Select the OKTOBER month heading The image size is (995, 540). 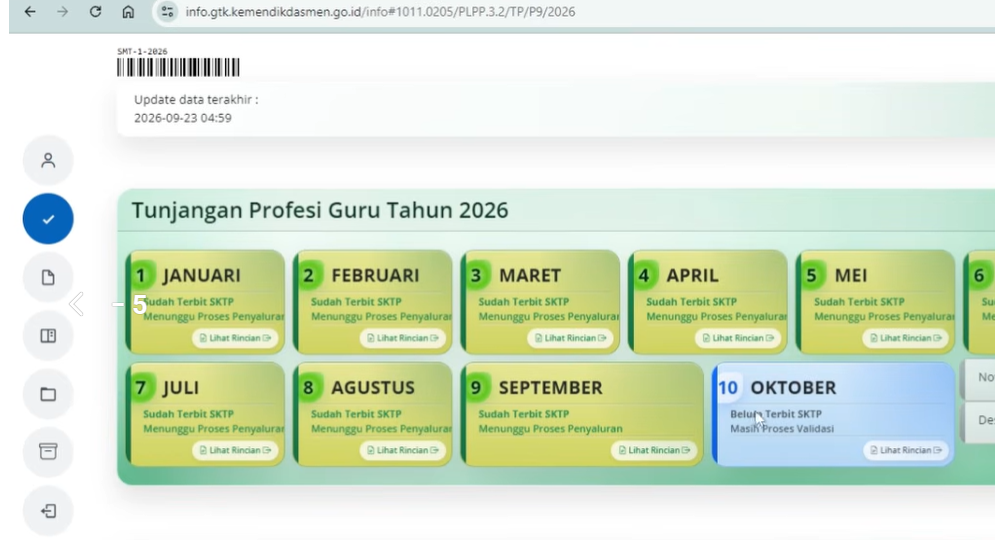tap(793, 388)
